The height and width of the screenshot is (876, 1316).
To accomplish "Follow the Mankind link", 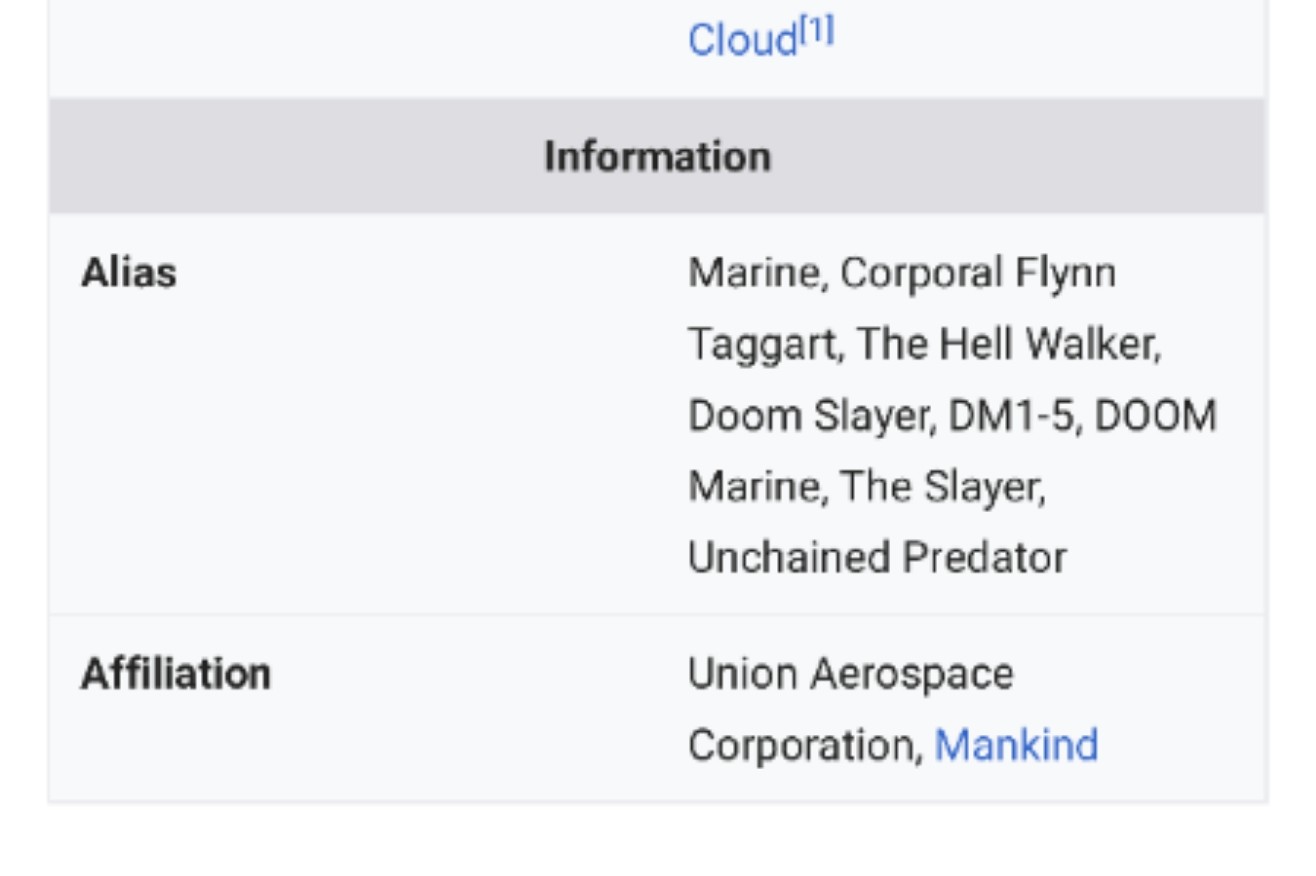I will 1016,746.
